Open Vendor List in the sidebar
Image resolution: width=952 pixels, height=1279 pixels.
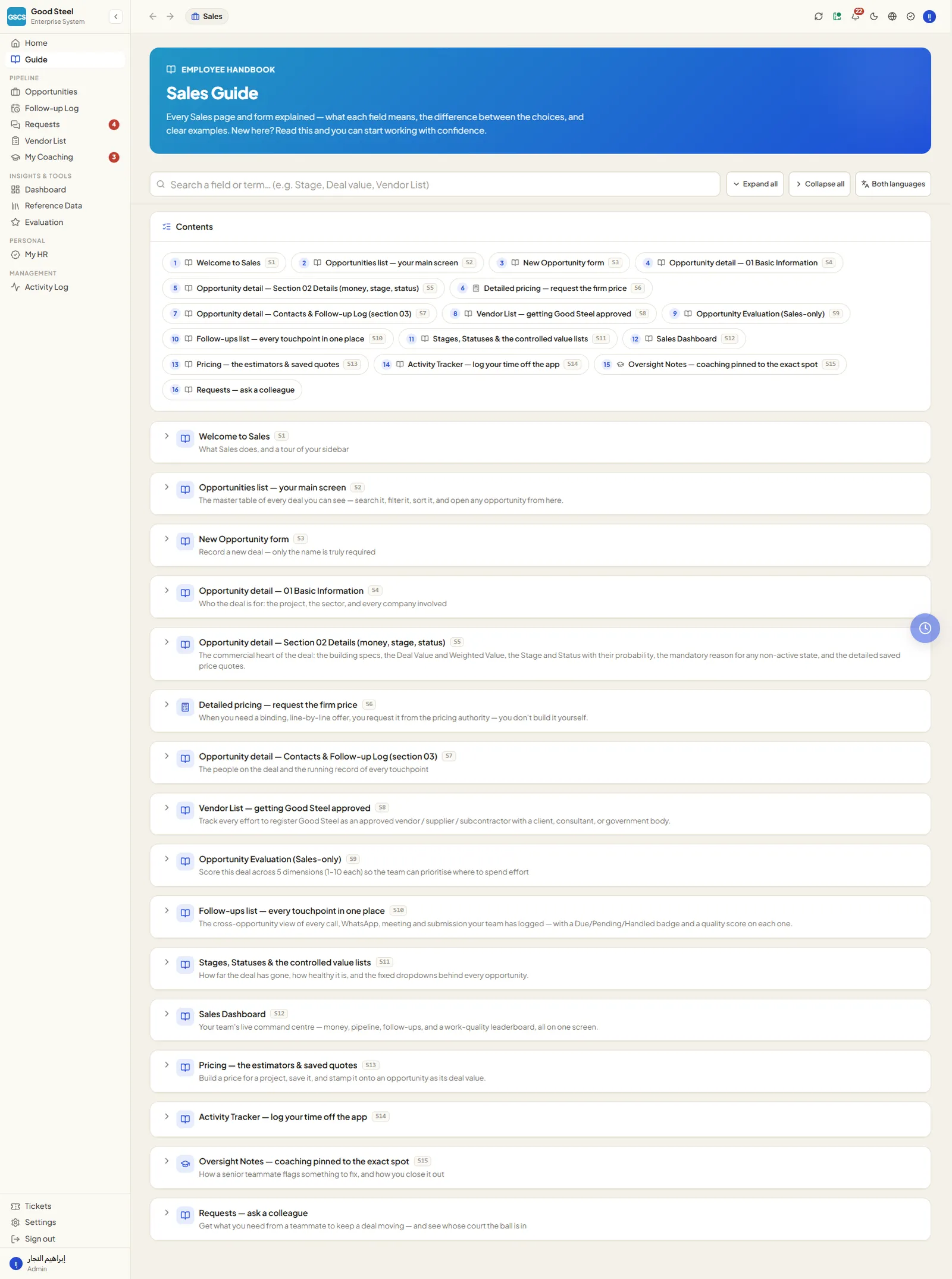pyautogui.click(x=65, y=141)
